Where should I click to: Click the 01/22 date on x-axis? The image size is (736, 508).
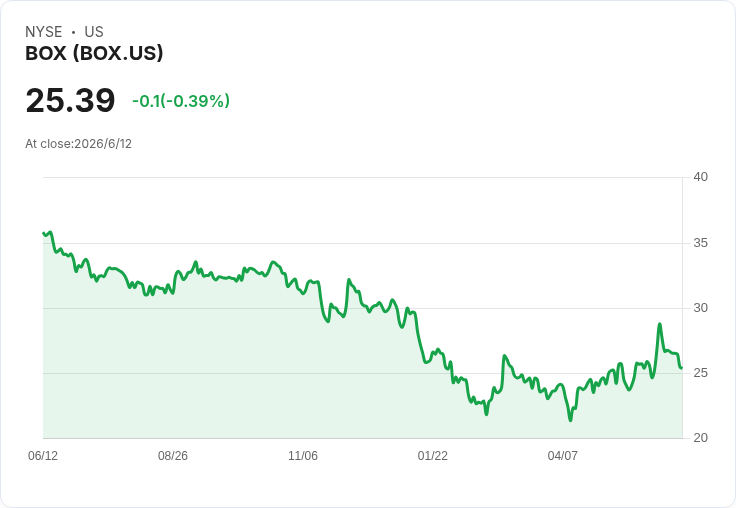[433, 455]
